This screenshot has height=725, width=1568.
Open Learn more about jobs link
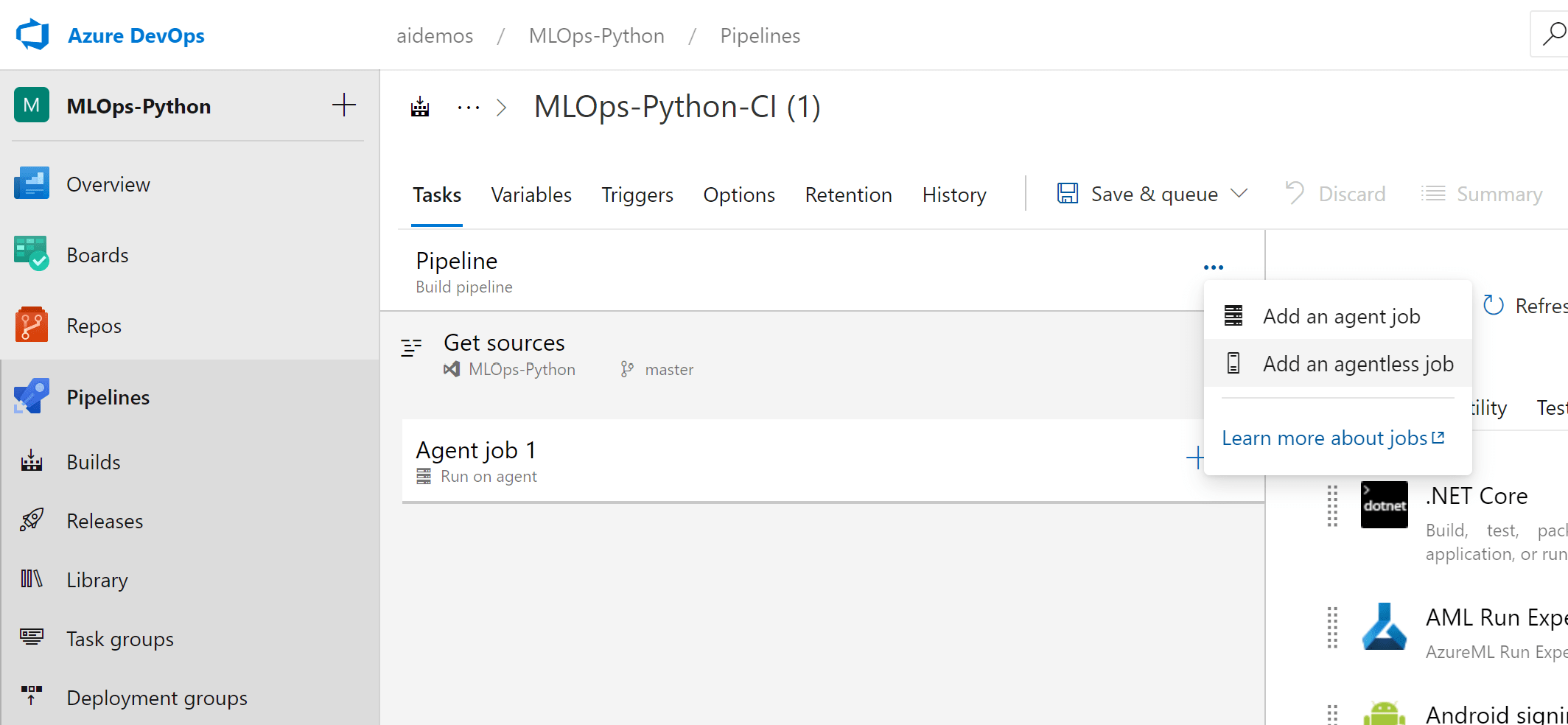pos(1333,438)
